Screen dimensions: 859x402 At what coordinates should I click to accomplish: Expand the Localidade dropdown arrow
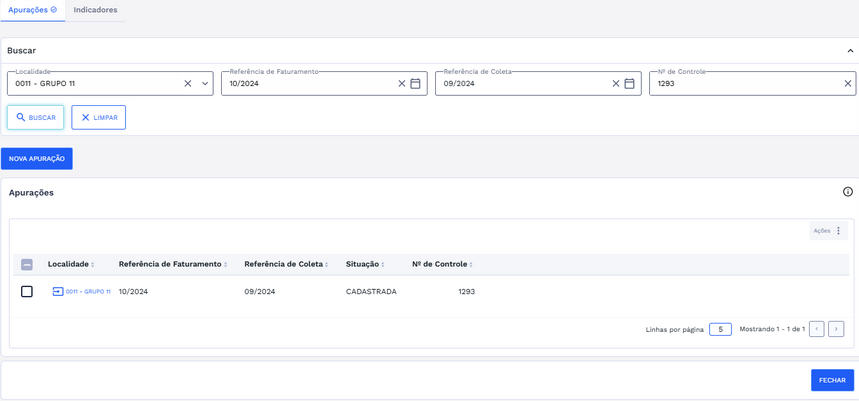click(205, 84)
